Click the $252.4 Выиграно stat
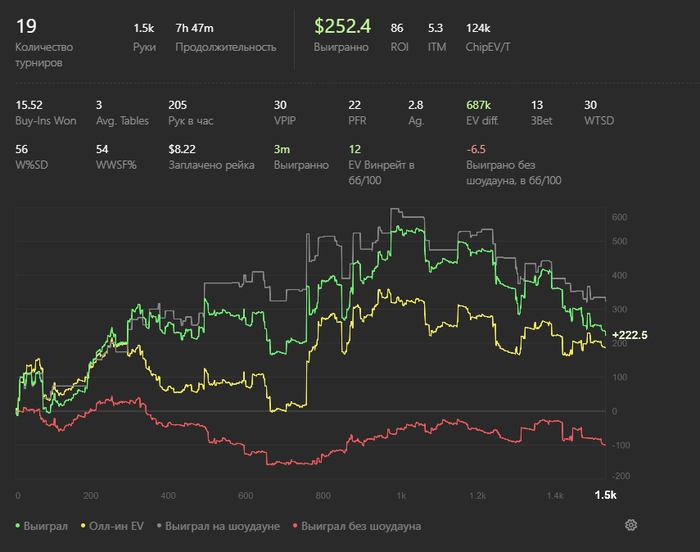Viewport: 700px width, 552px height. 341,28
